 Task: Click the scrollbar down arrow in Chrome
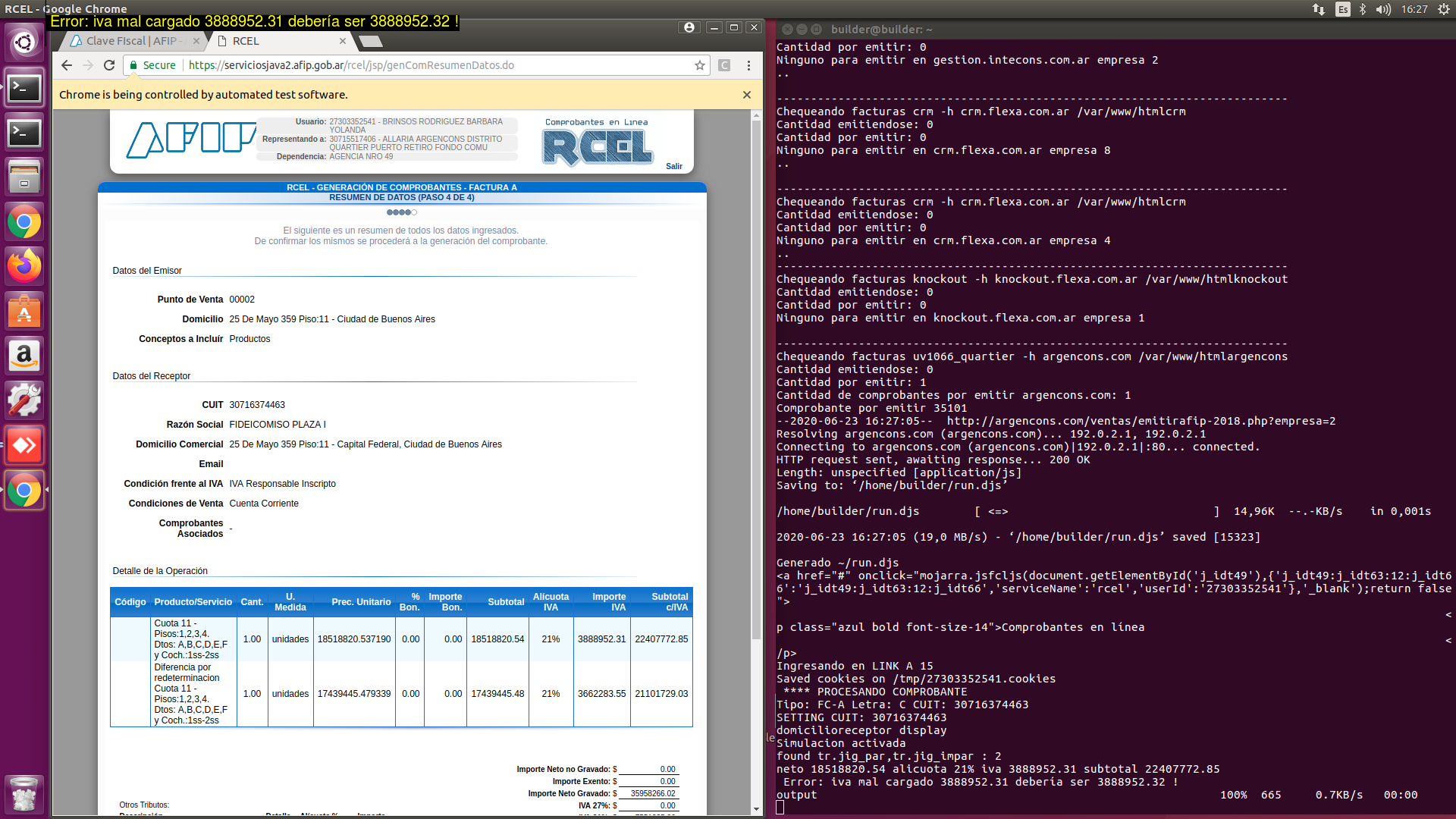click(756, 809)
